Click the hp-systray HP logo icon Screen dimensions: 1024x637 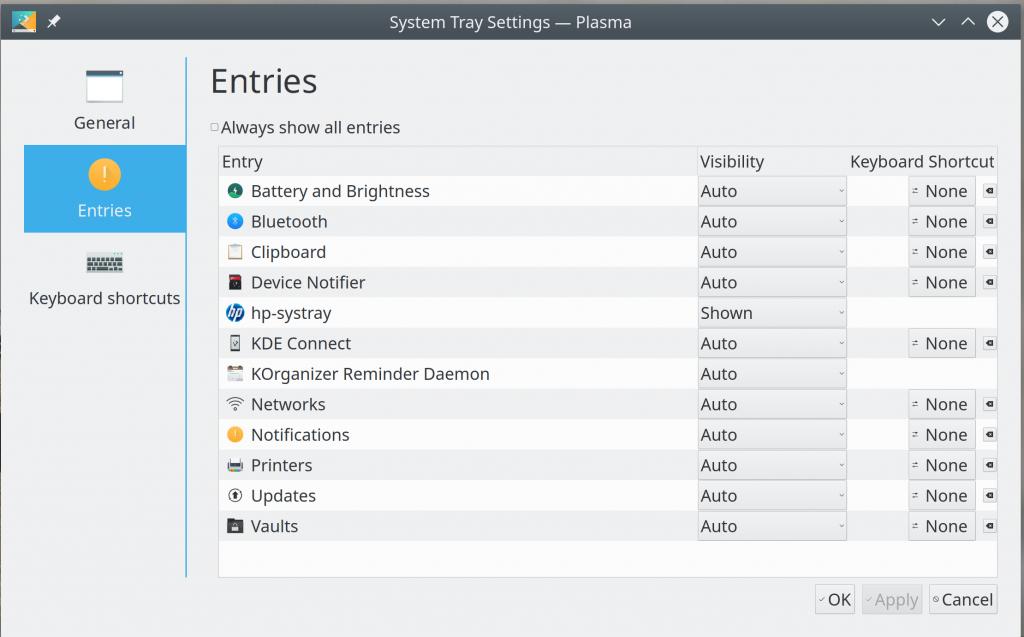click(235, 313)
